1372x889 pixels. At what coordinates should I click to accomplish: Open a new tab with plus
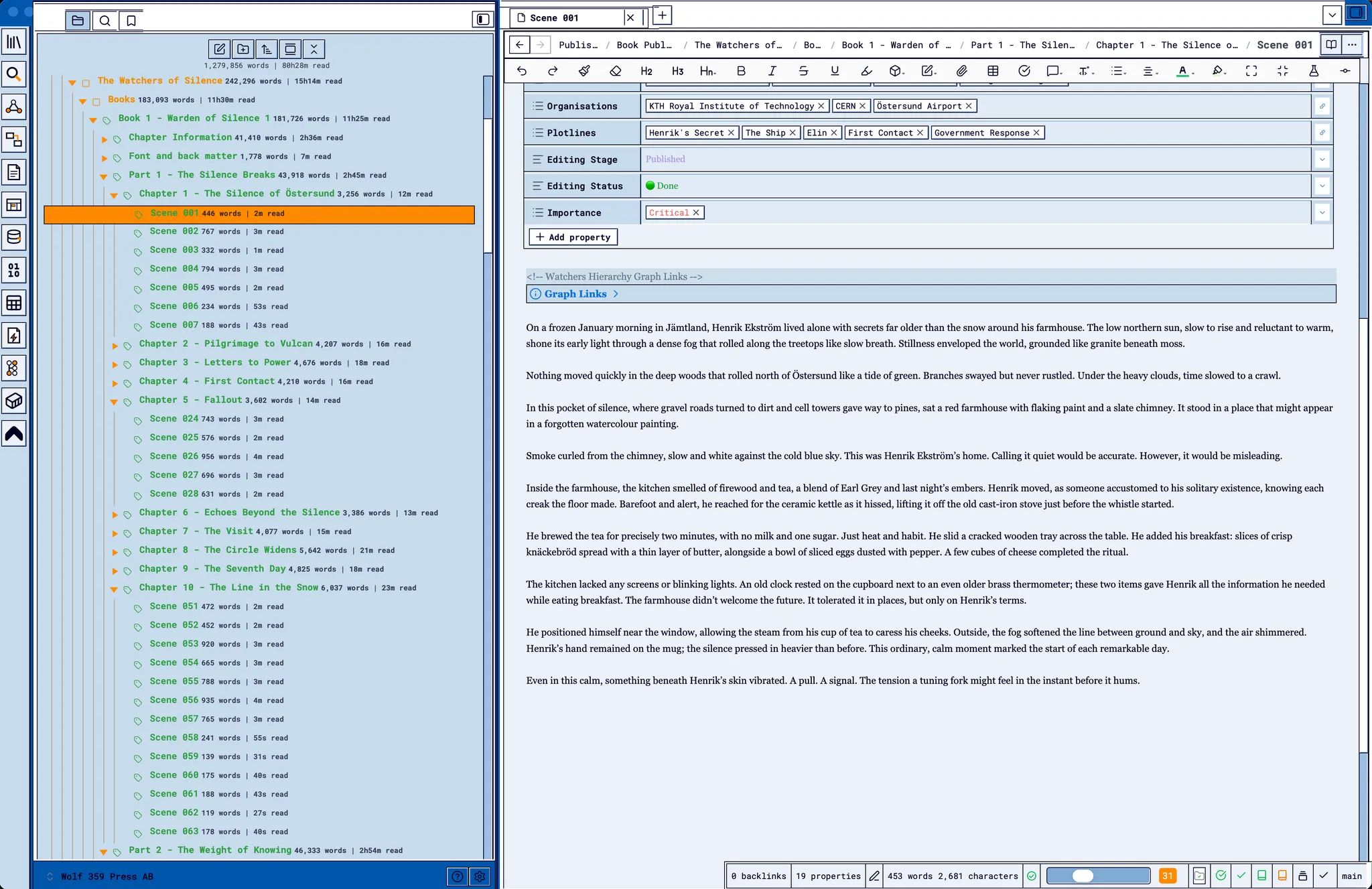pyautogui.click(x=662, y=15)
